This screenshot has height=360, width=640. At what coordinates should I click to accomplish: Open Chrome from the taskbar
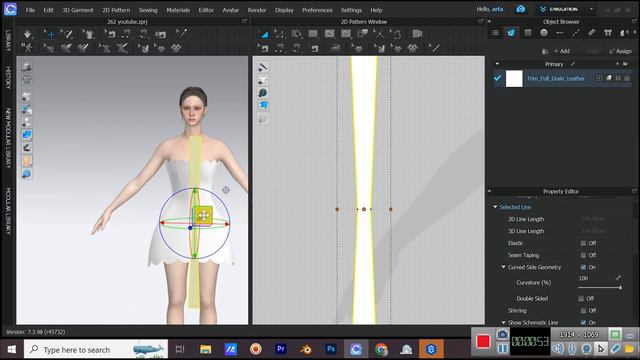click(382, 349)
